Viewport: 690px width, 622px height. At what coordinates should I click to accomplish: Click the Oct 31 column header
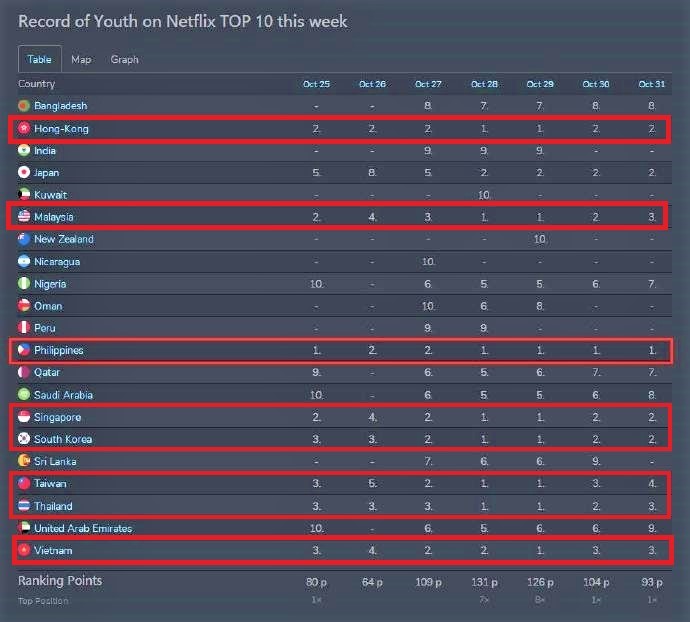[652, 85]
